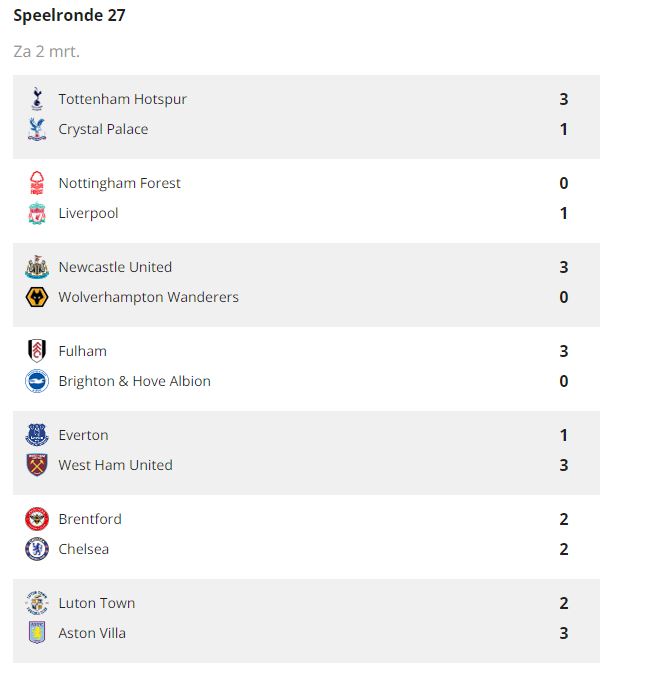The height and width of the screenshot is (675, 646).
Task: Click the Newcastle United club crest
Action: pyautogui.click(x=37, y=267)
